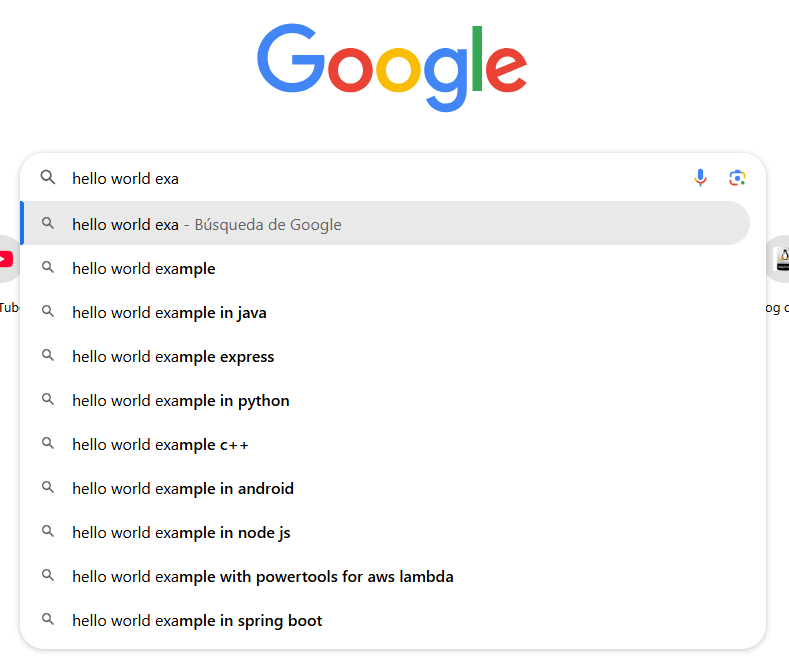This screenshot has width=789, height=667.
Task: Click the partially visible right shortcut thumbnail
Action: click(x=781, y=260)
